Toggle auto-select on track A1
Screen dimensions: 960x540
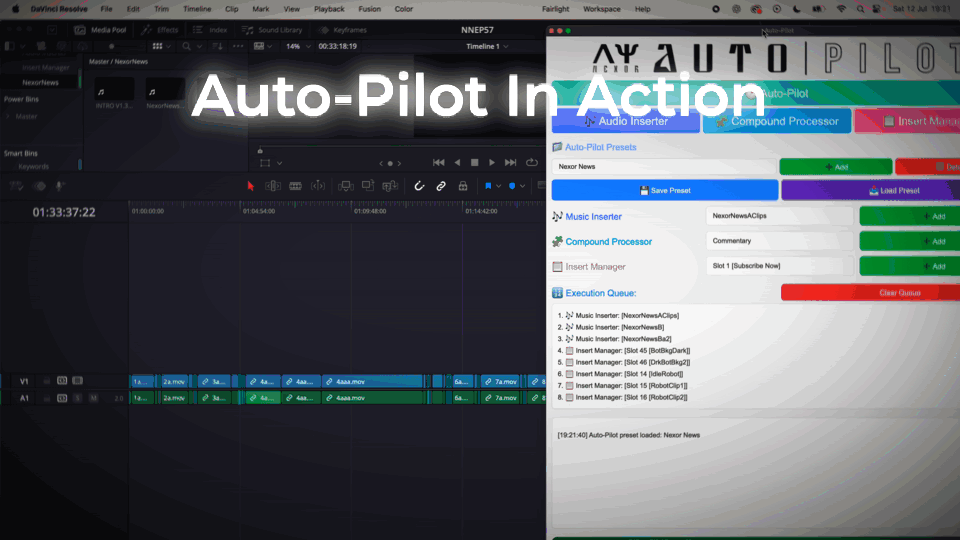(62, 398)
